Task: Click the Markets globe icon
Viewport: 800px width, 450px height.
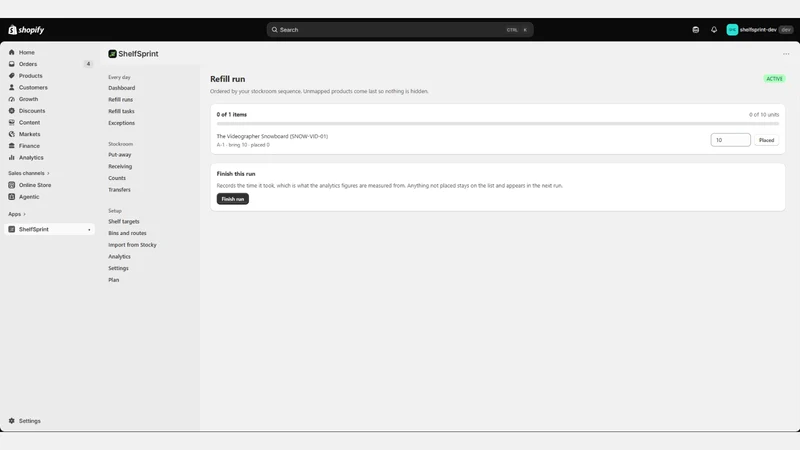Action: click(12, 134)
